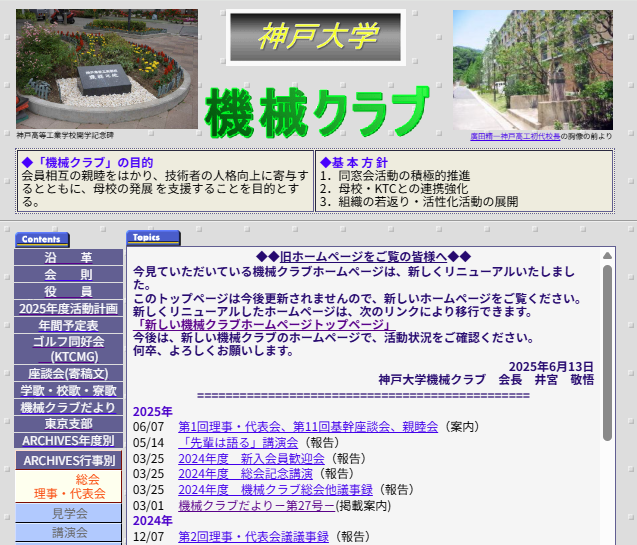Viewport: 637px width, 545px height.
Task: Click the 「機械クラブ」の目的 heading
Action: click(x=87, y=162)
